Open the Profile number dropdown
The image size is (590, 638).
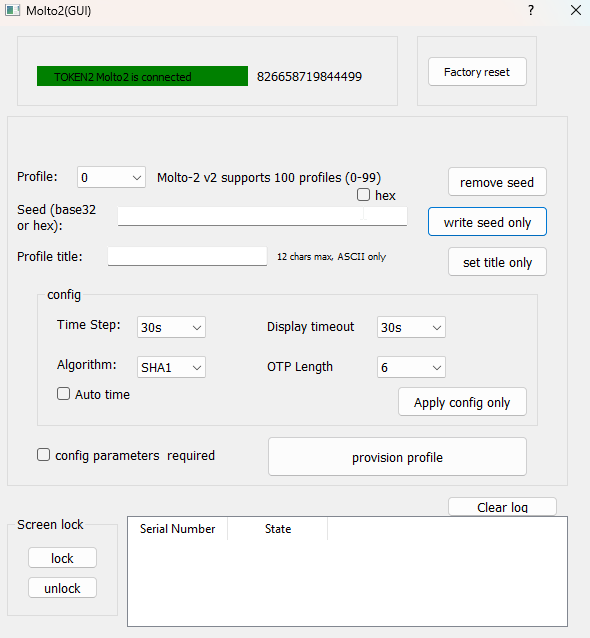111,177
